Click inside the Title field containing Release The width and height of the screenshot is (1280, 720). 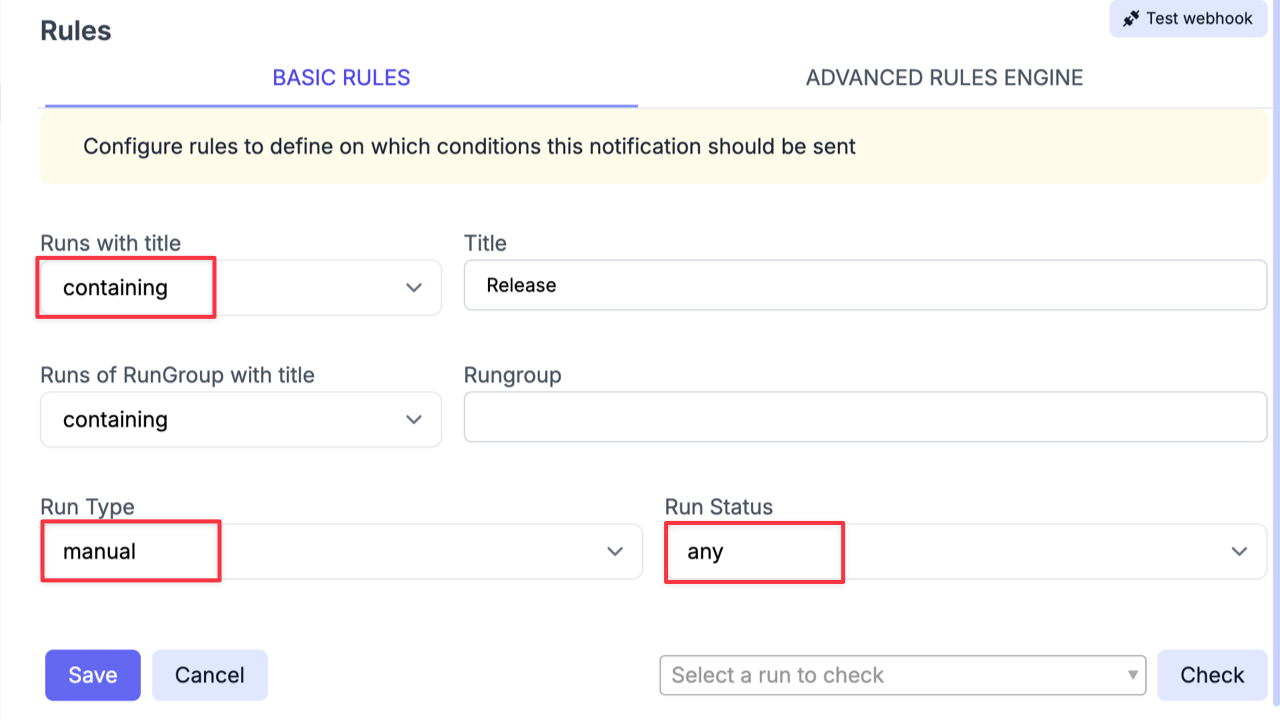tap(865, 285)
